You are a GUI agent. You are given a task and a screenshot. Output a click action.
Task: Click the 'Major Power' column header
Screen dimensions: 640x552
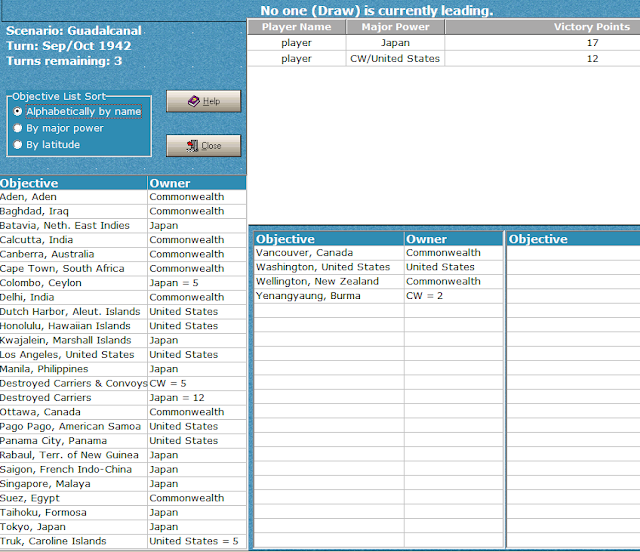point(395,27)
